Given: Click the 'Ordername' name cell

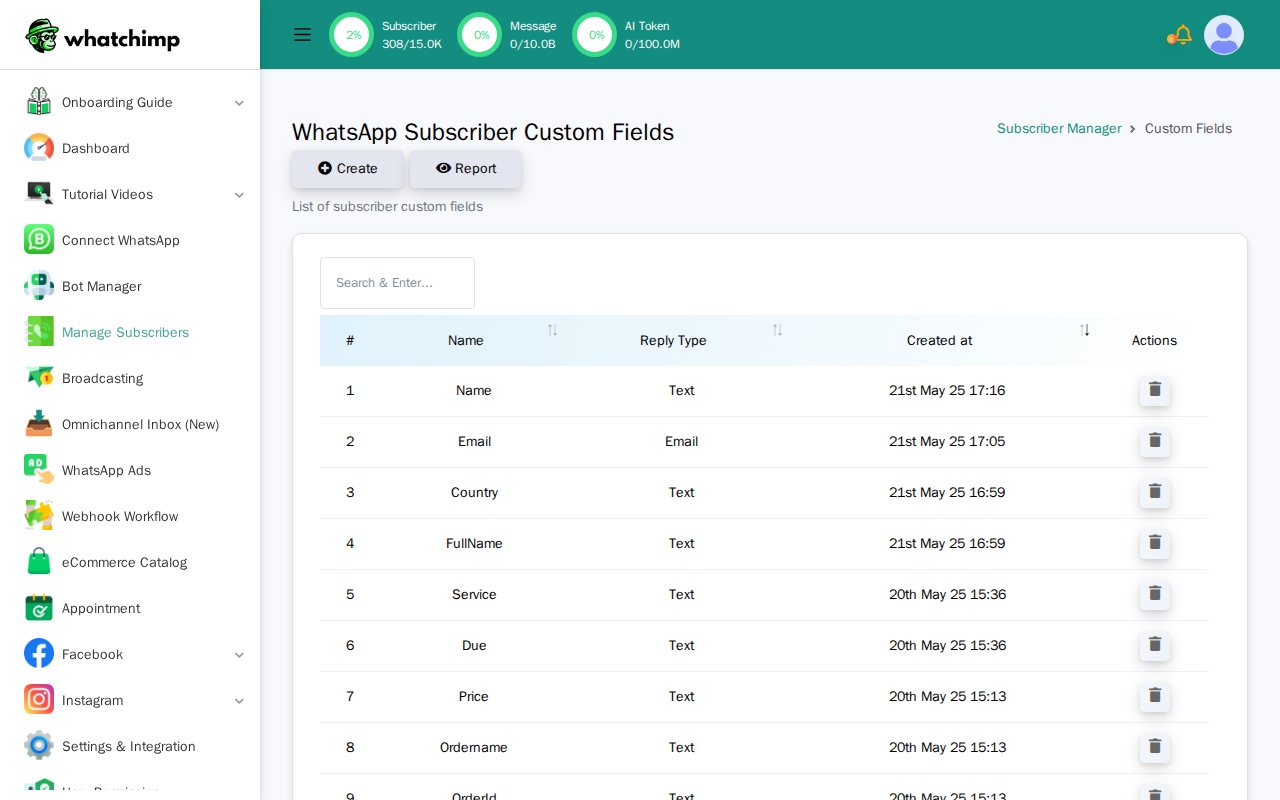Looking at the screenshot, I should pyautogui.click(x=474, y=747).
